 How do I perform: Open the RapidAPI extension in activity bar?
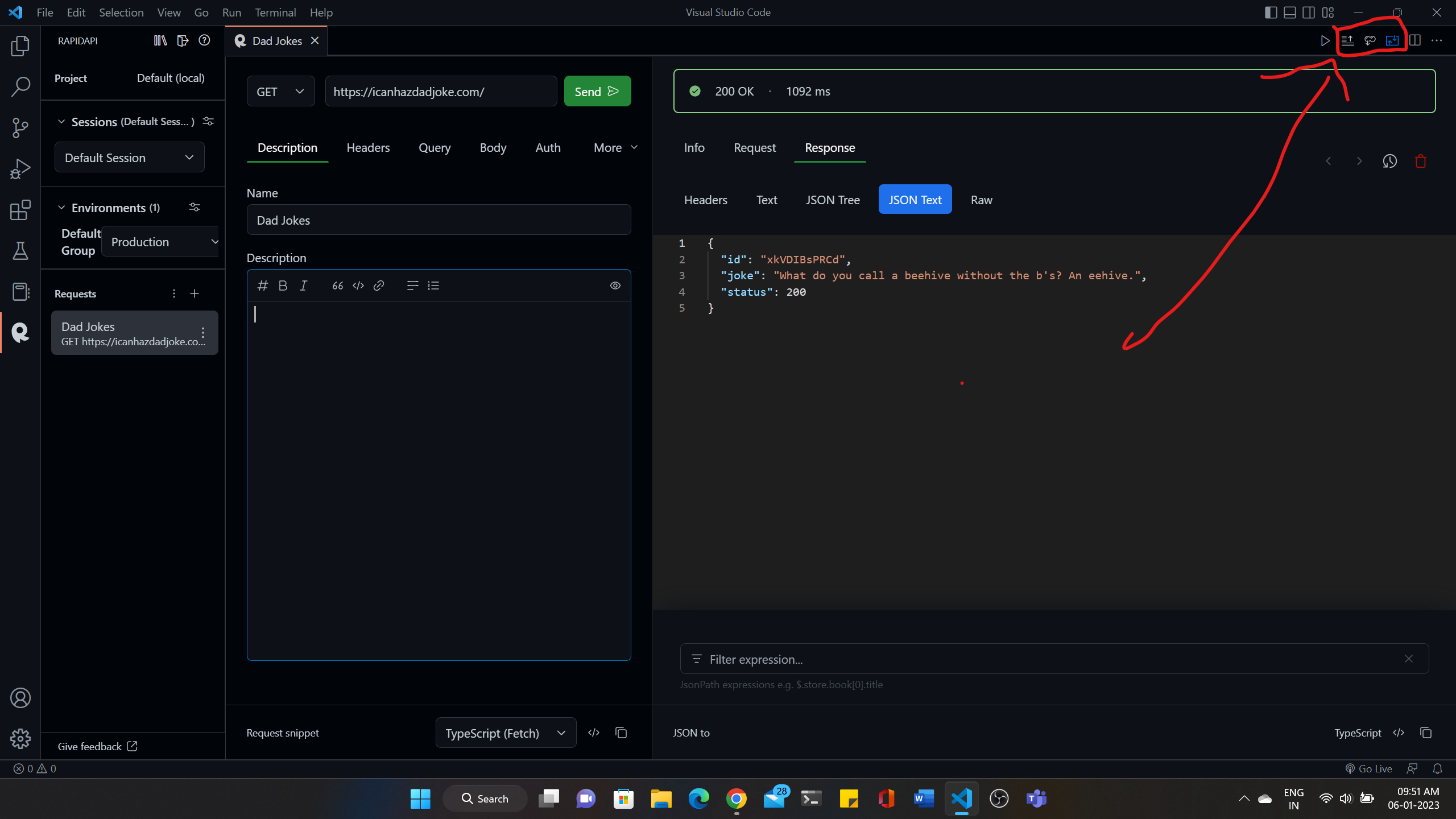coord(20,333)
